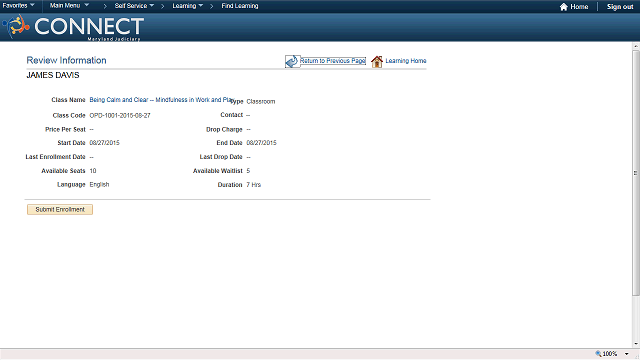Click the Type value Classroom
The image size is (640, 360).
point(261,101)
